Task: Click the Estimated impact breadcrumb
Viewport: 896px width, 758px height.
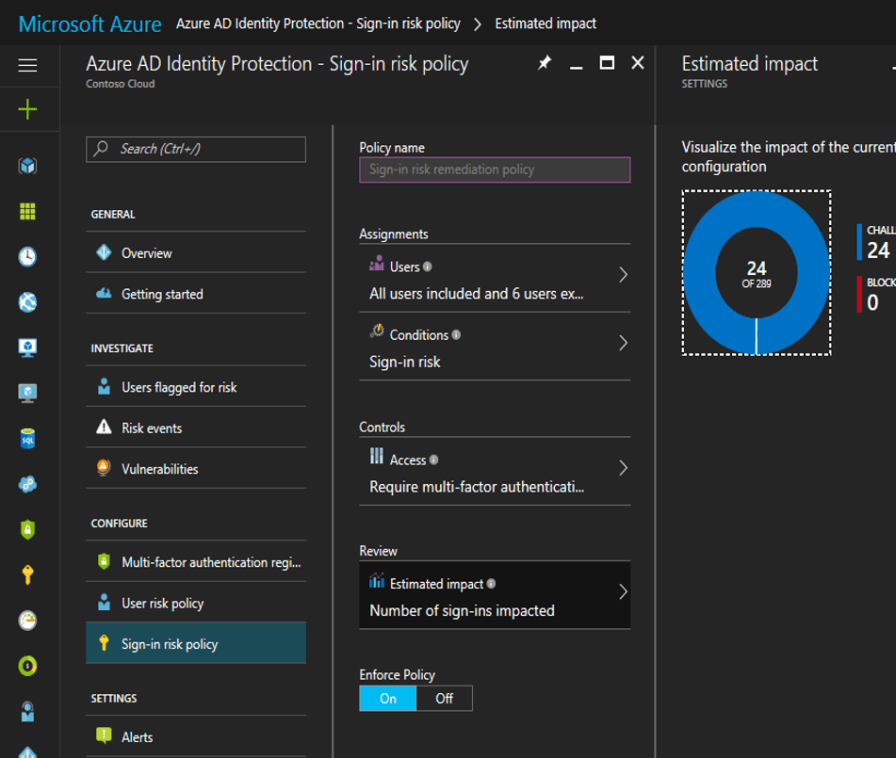Action: 545,23
